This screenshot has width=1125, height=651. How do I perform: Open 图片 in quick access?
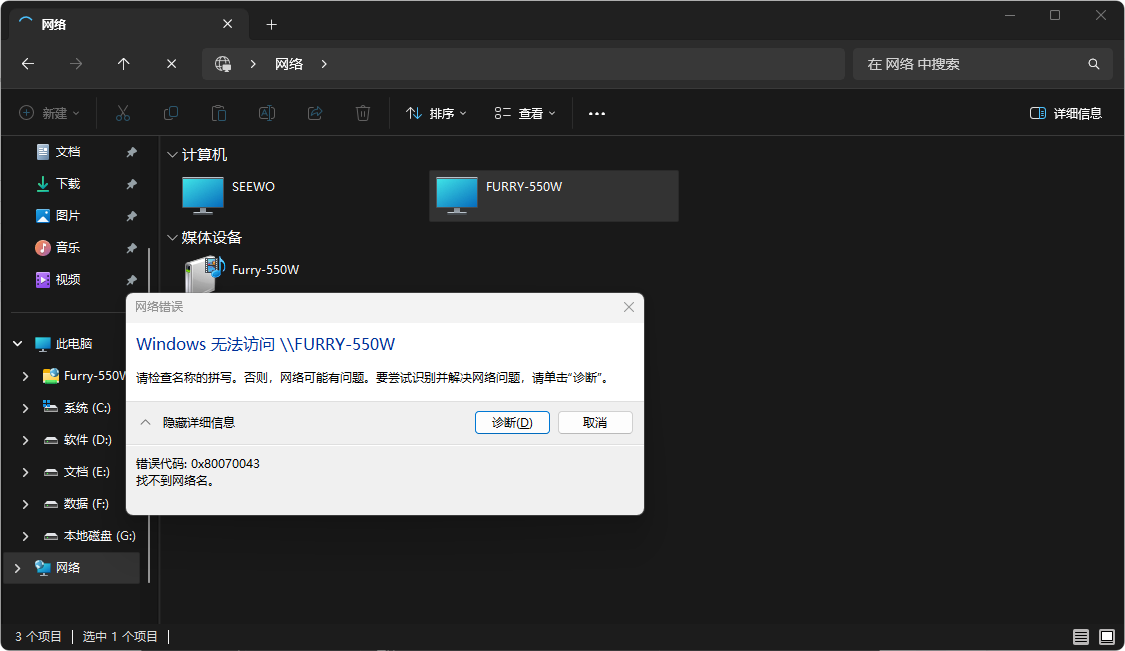pyautogui.click(x=68, y=215)
